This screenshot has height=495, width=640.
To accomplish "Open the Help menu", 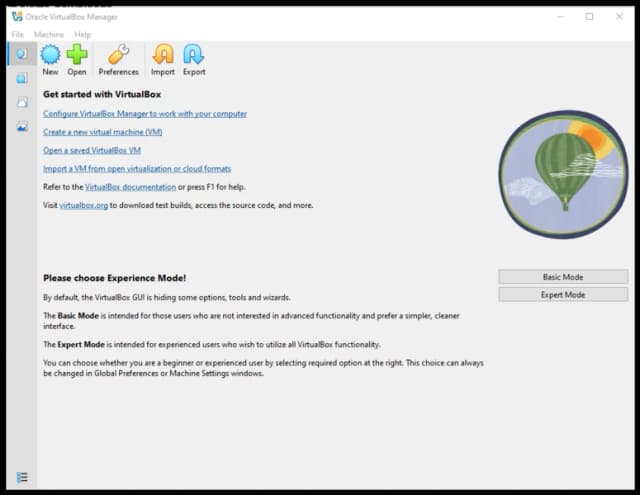I will tap(82, 34).
